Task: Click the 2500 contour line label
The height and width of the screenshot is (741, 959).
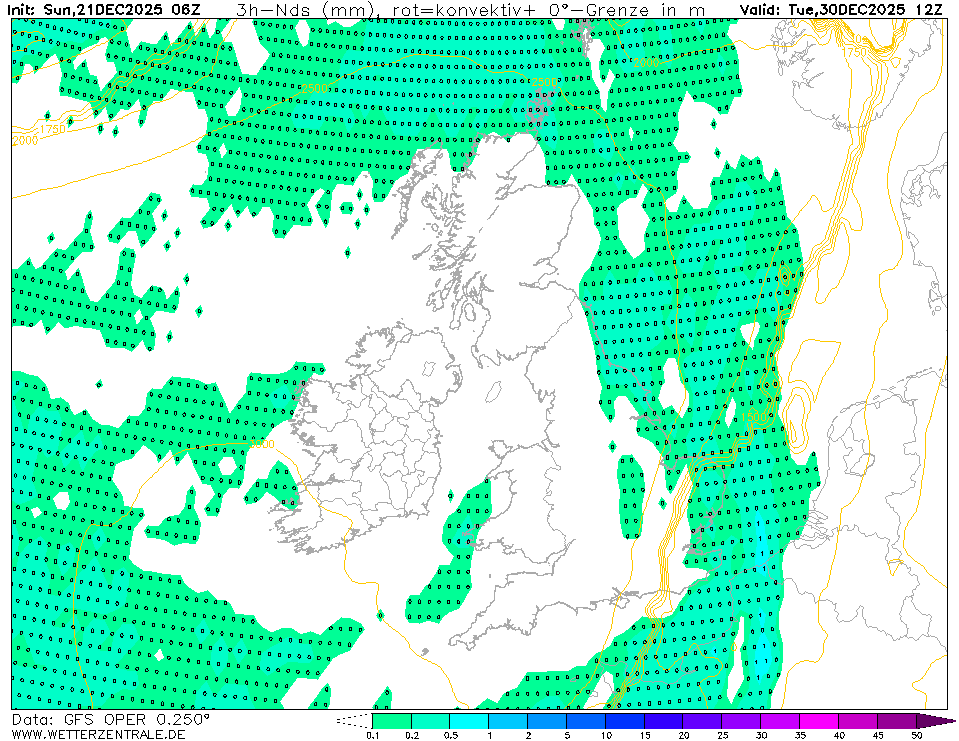Action: click(314, 90)
